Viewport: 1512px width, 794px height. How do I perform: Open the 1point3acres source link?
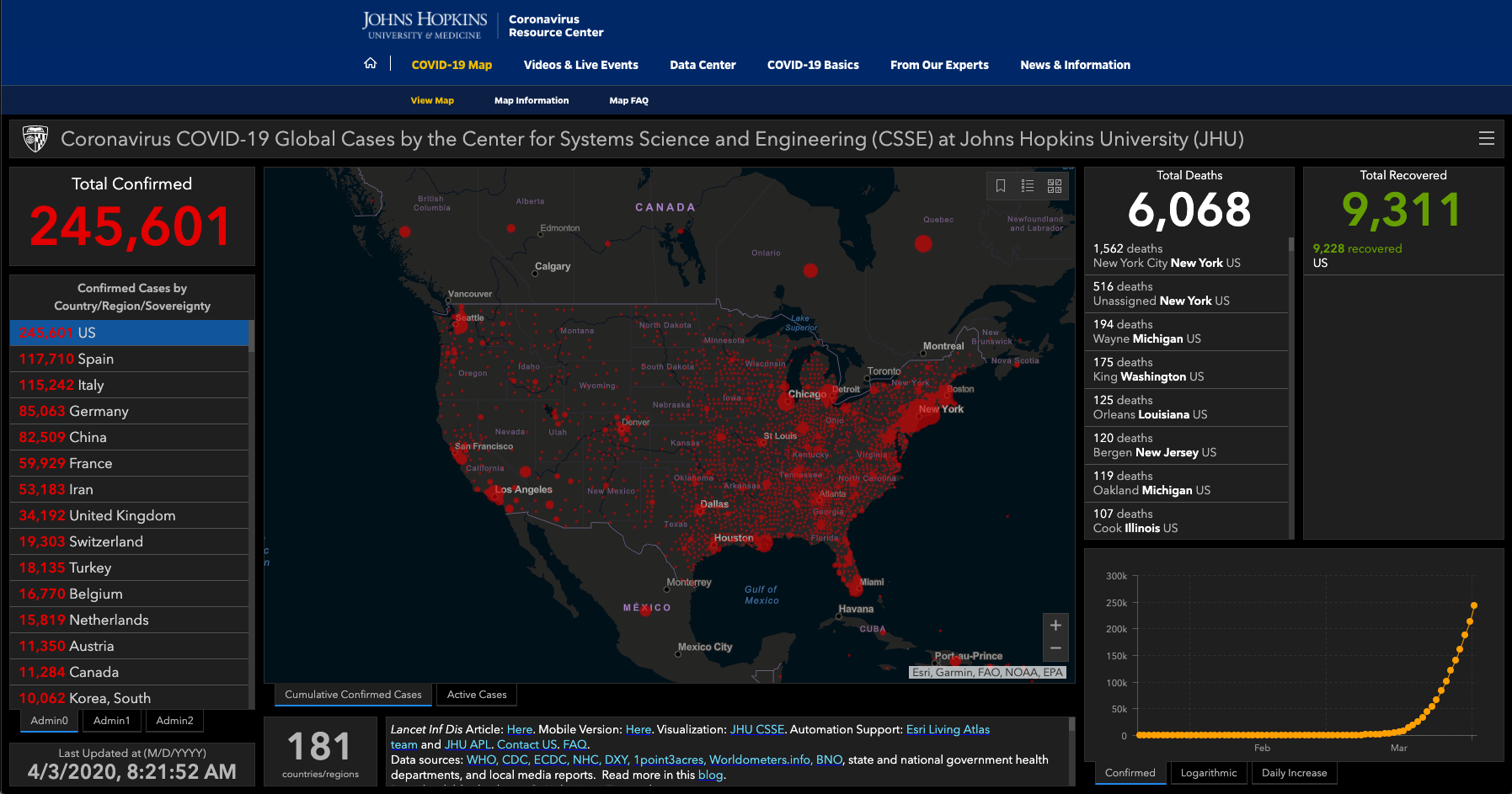[x=669, y=760]
